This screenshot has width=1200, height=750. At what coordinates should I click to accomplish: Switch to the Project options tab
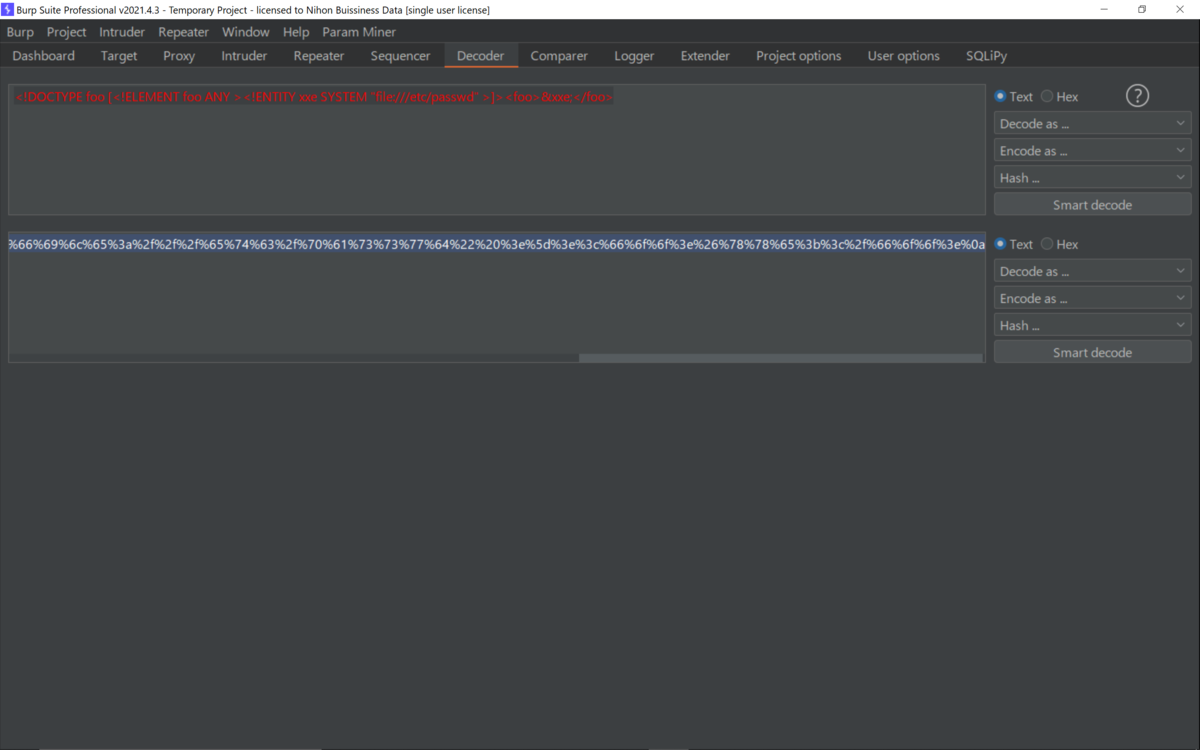(799, 56)
